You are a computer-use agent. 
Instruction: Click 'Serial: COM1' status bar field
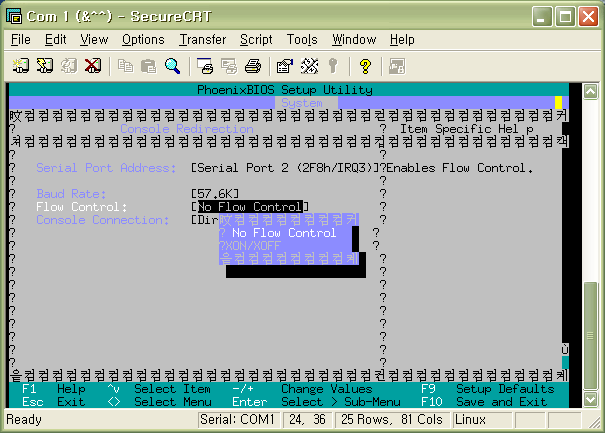pyautogui.click(x=237, y=419)
